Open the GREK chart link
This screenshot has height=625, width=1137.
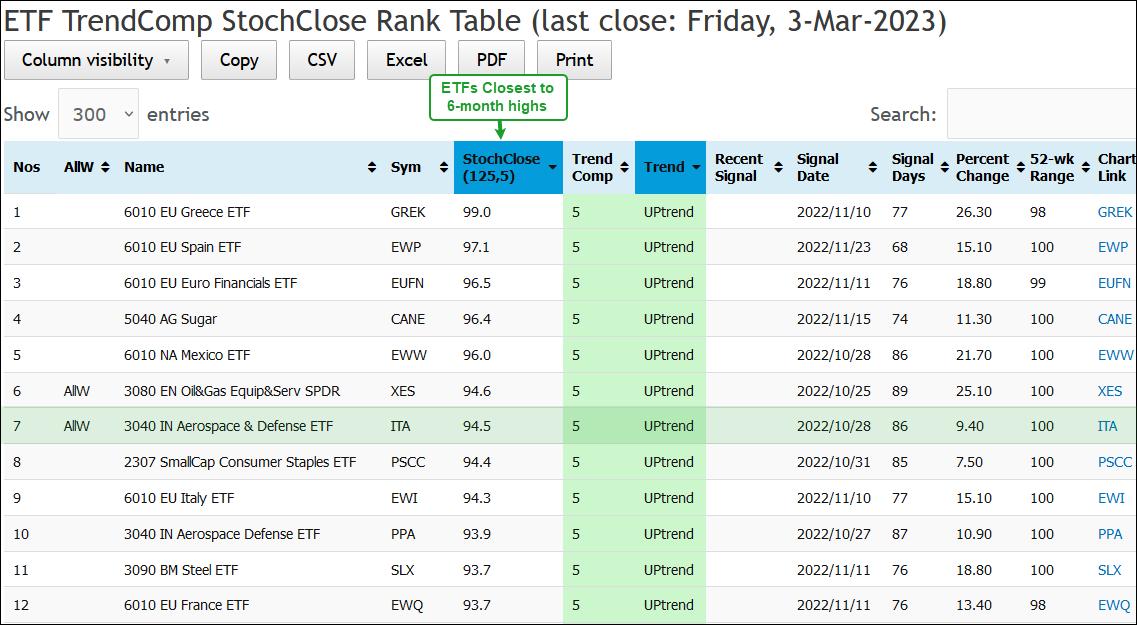1114,212
